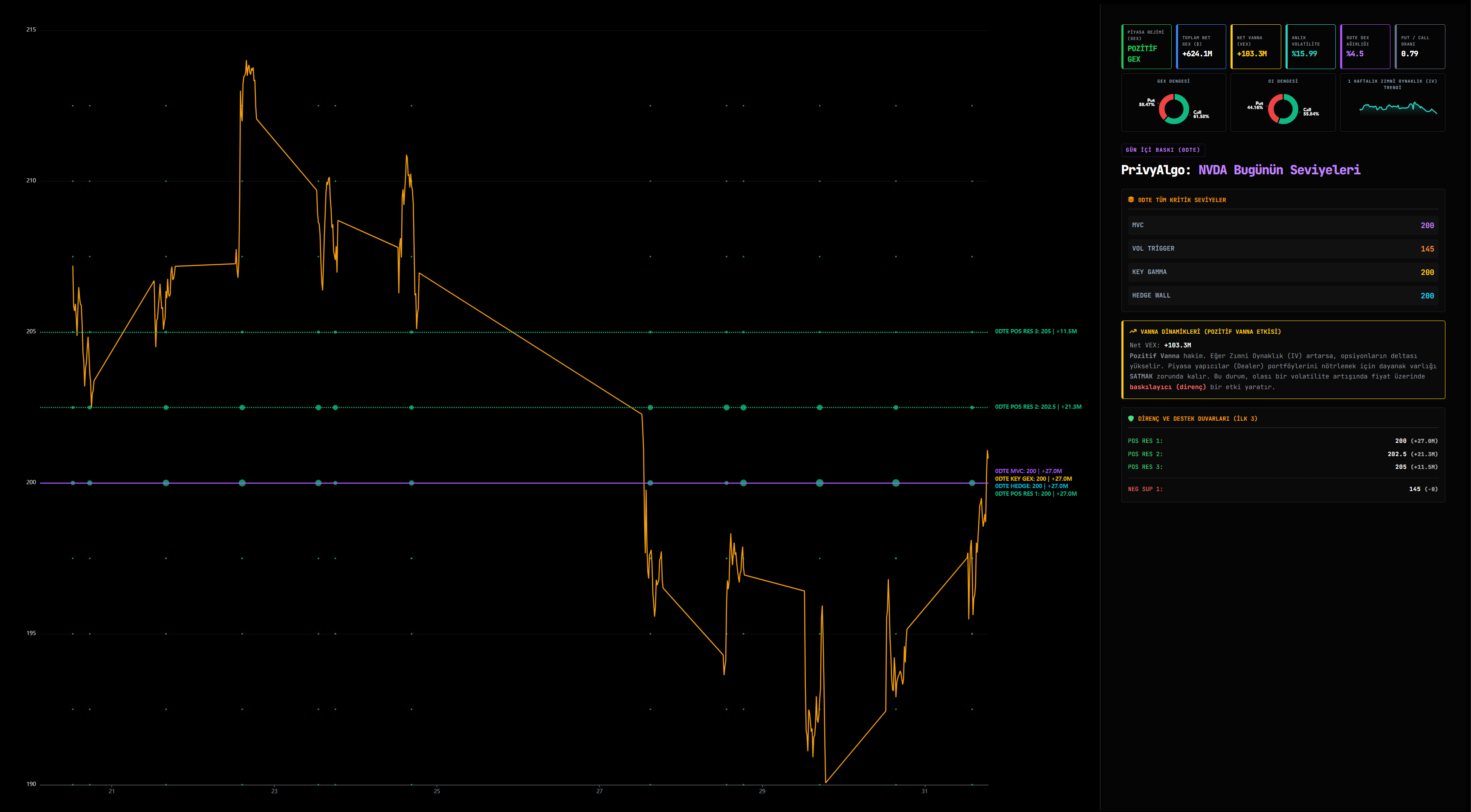Click the chart label 0DTE KEY GEX: 200
The height and width of the screenshot is (812, 1471).
tap(1033, 479)
